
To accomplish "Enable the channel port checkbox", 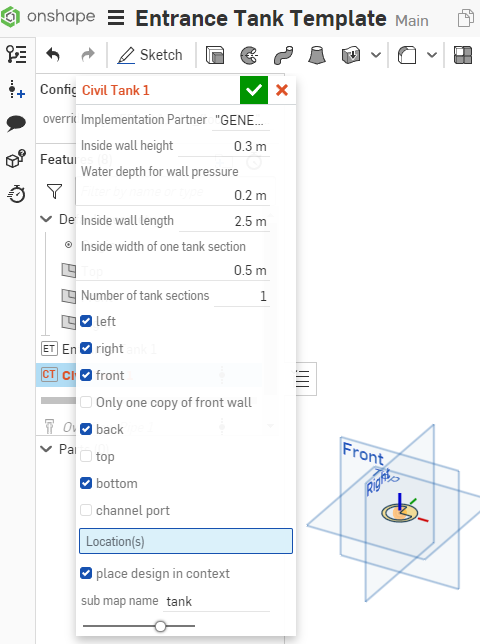I will (x=86, y=510).
